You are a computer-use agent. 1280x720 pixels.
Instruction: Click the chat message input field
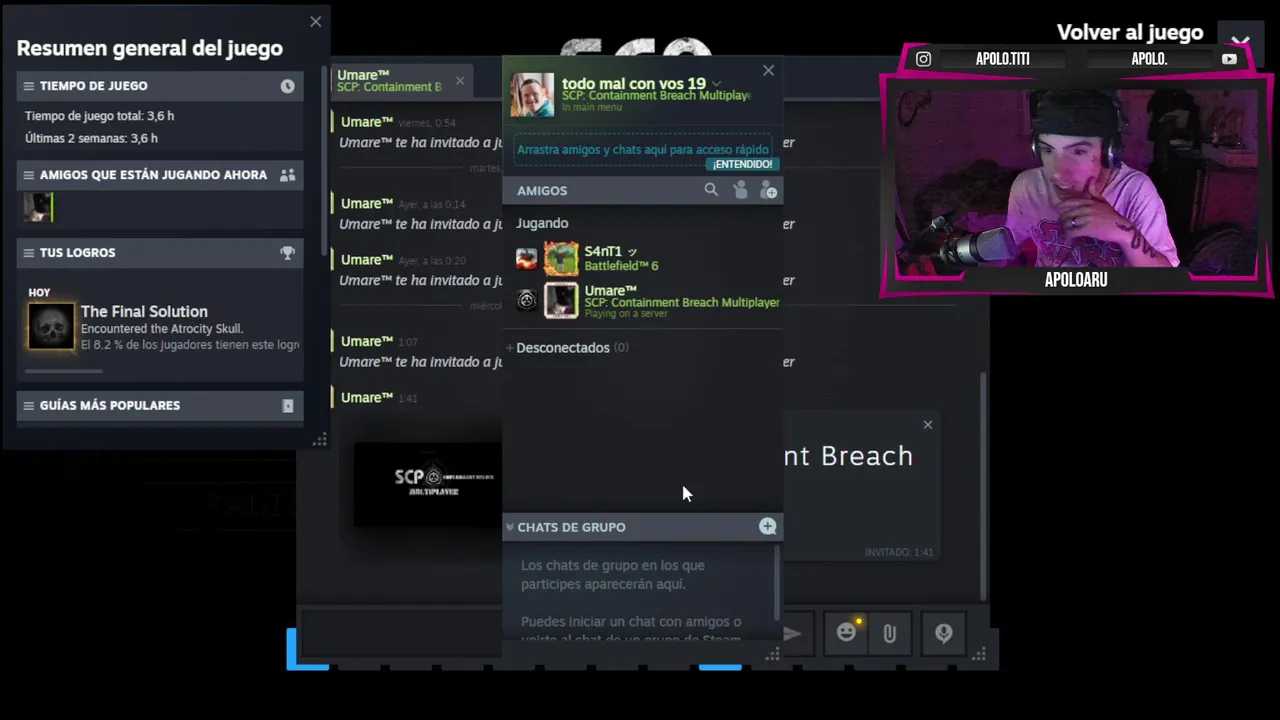400,633
